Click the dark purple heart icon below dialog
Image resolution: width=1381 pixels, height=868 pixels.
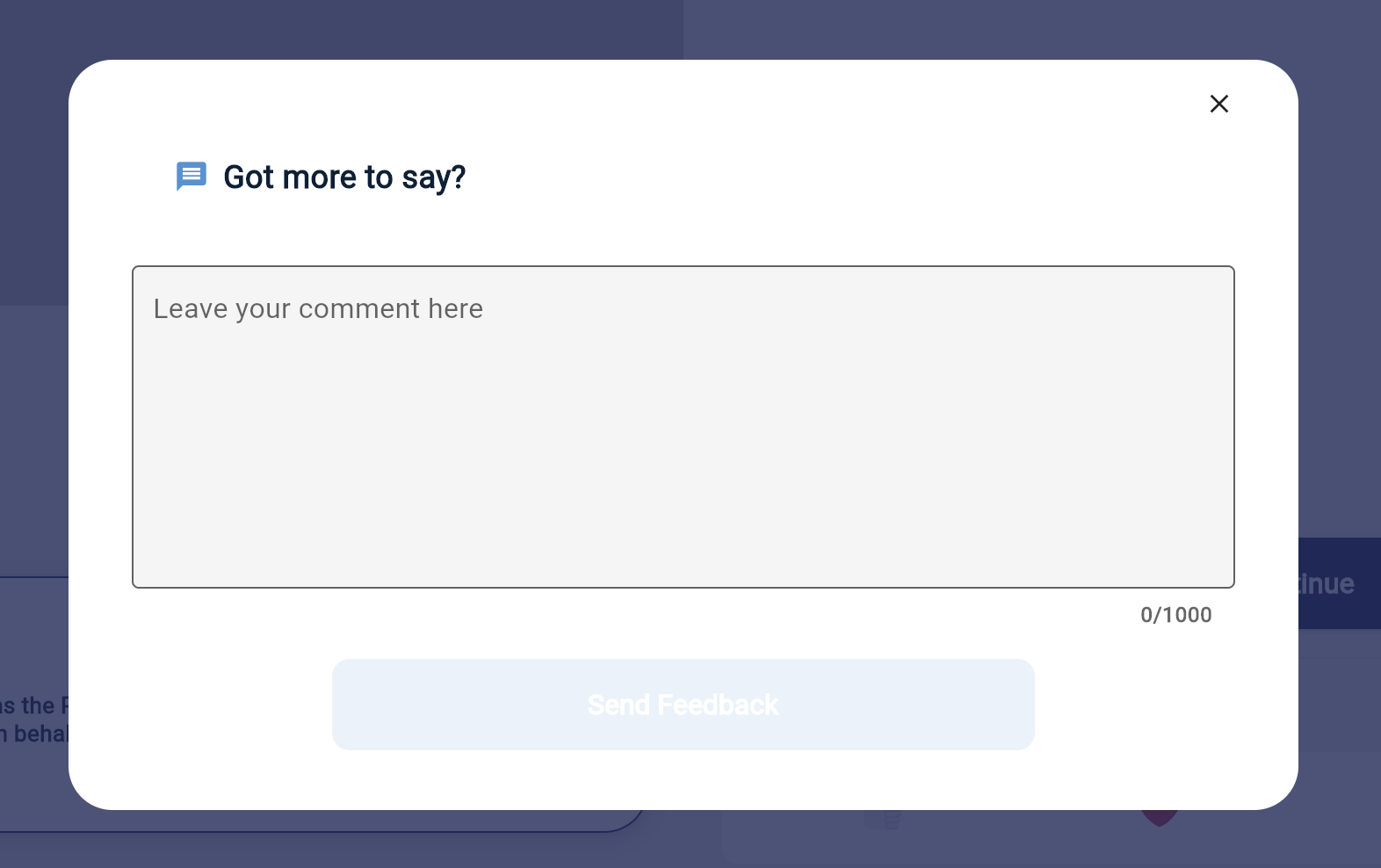click(1159, 819)
